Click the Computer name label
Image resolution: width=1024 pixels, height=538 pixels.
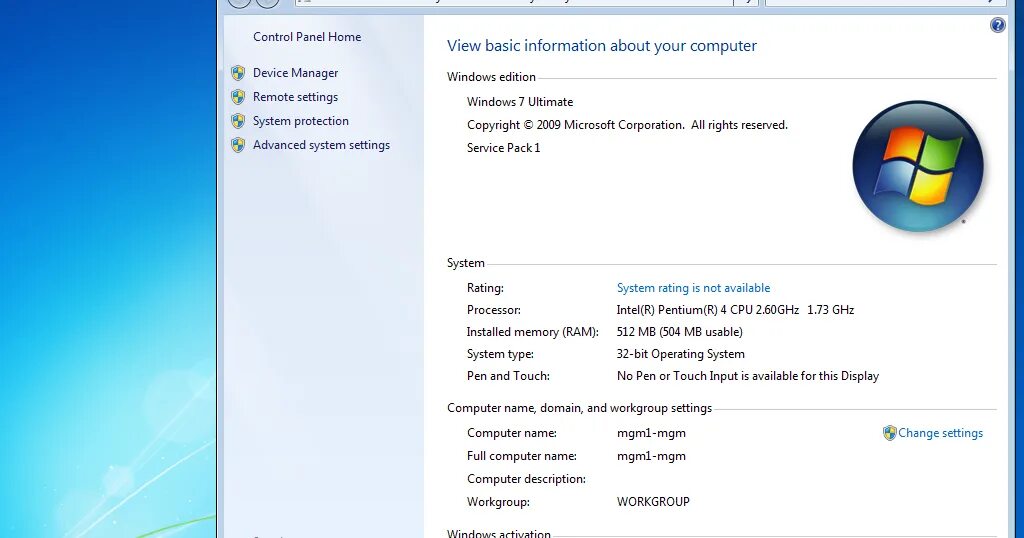(x=511, y=433)
